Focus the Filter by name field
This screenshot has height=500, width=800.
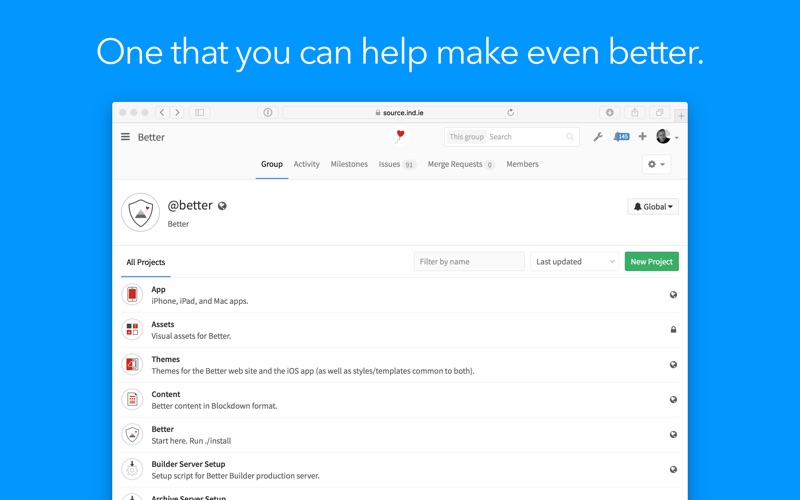469,262
